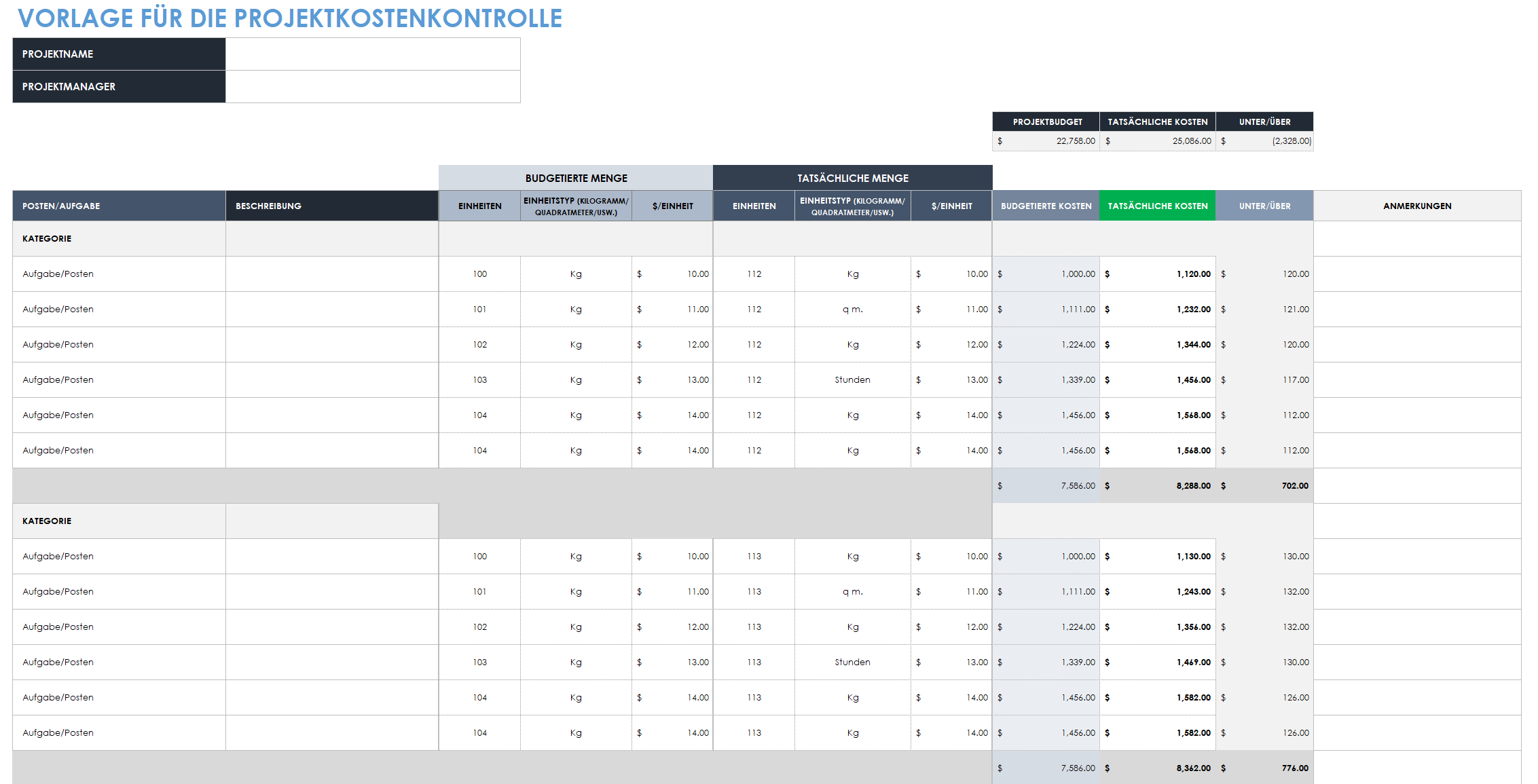Click the budgeted units cell 103 in second category
Image resolution: width=1538 pixels, height=784 pixels.
(480, 662)
